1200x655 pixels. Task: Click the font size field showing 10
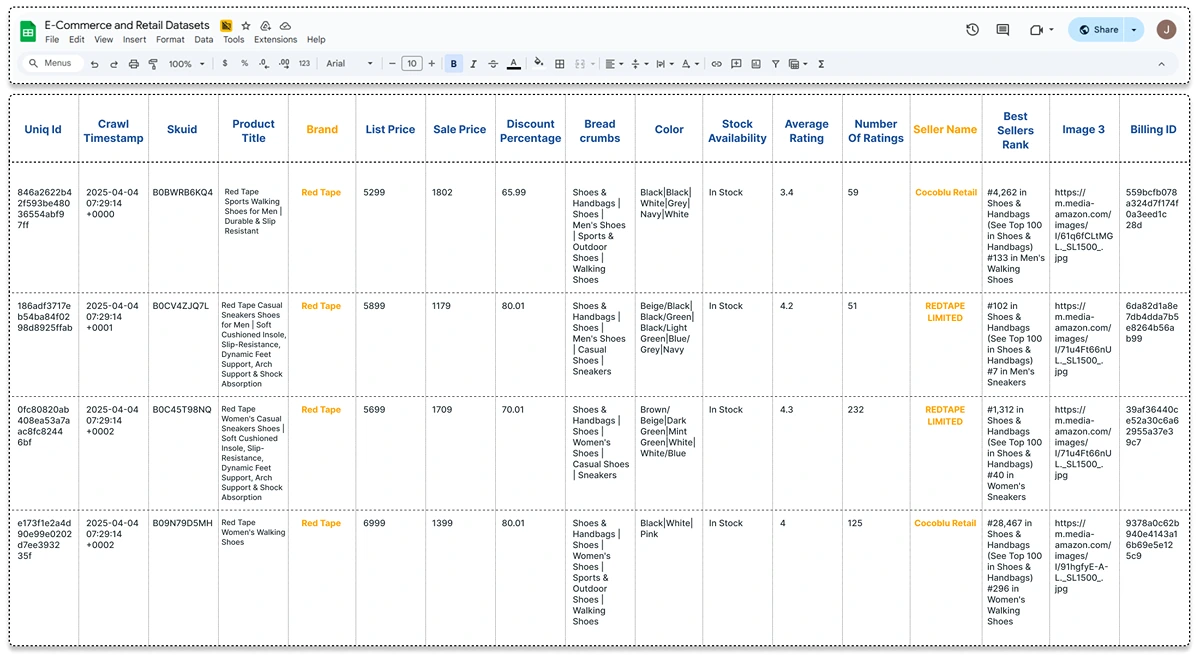pos(412,64)
